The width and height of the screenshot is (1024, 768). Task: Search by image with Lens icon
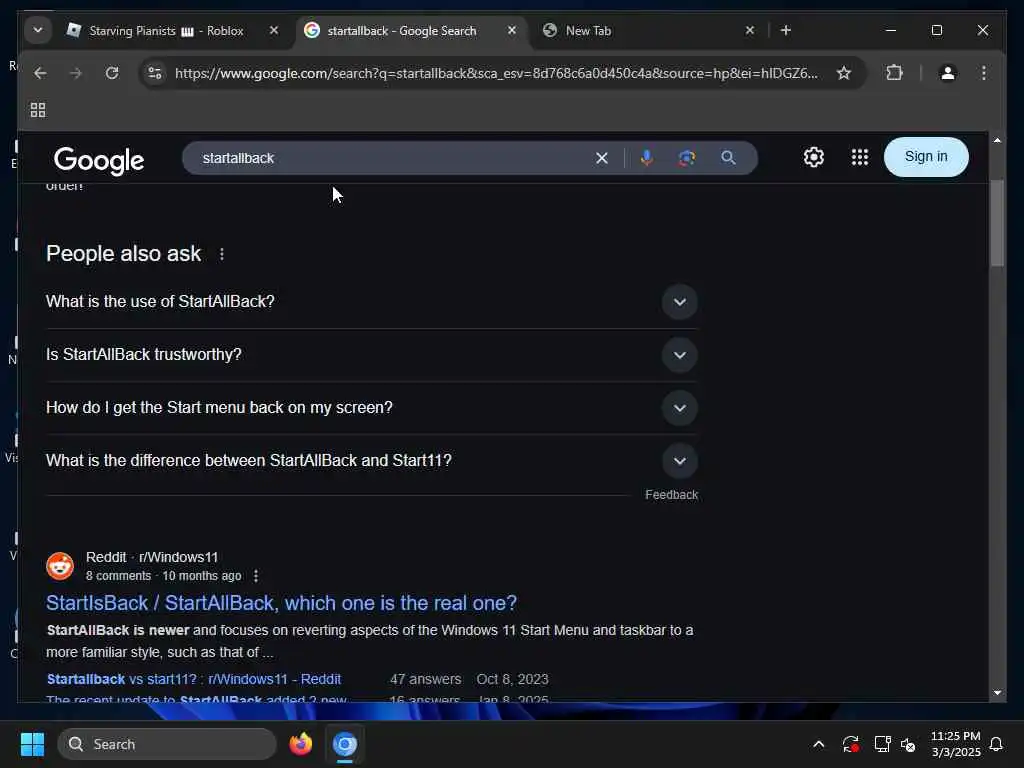point(686,158)
